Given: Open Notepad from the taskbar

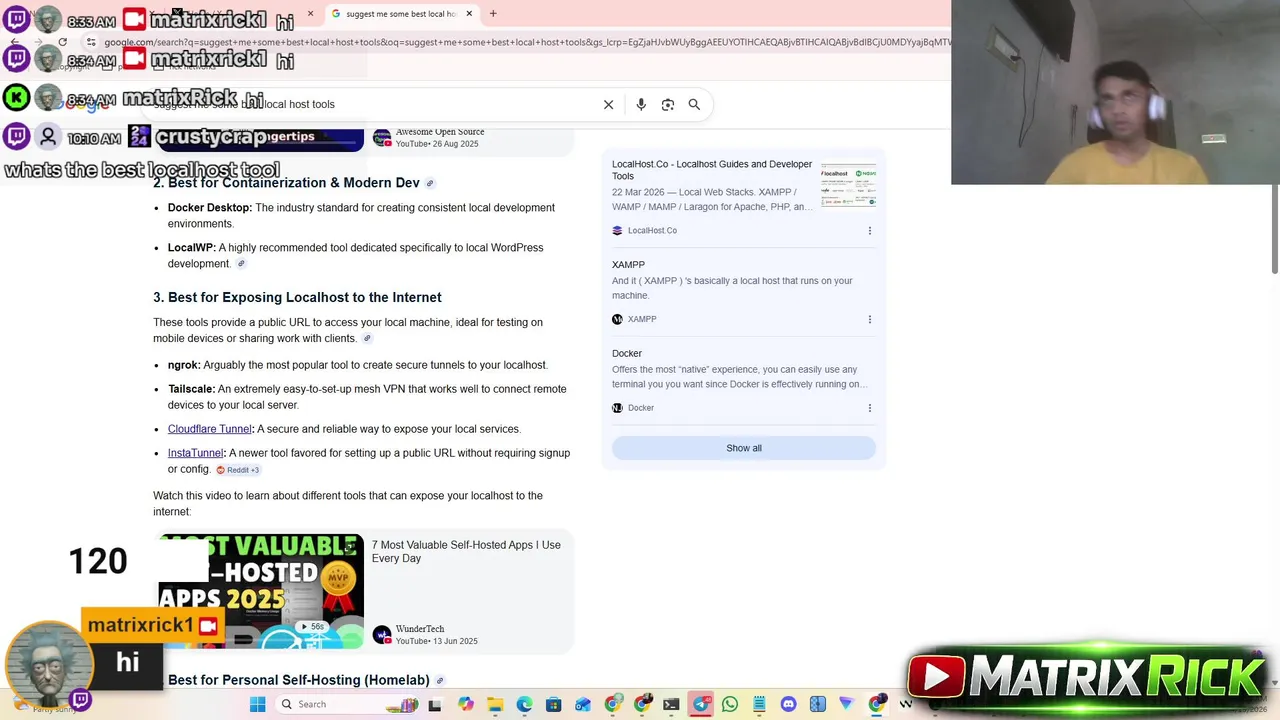Looking at the screenshot, I should coord(759,704).
